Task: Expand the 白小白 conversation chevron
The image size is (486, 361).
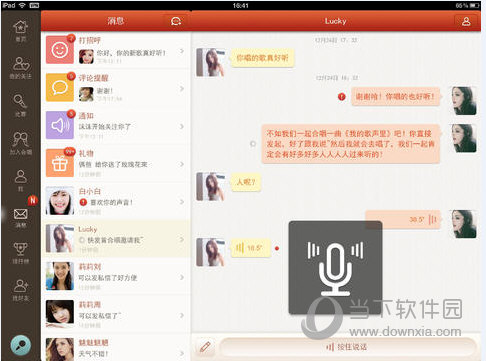Action: [182, 202]
